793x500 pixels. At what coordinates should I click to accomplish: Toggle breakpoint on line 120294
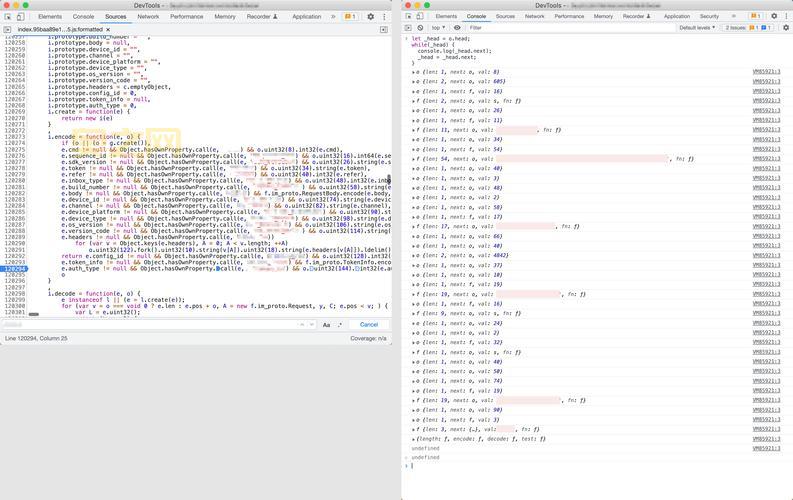15,269
